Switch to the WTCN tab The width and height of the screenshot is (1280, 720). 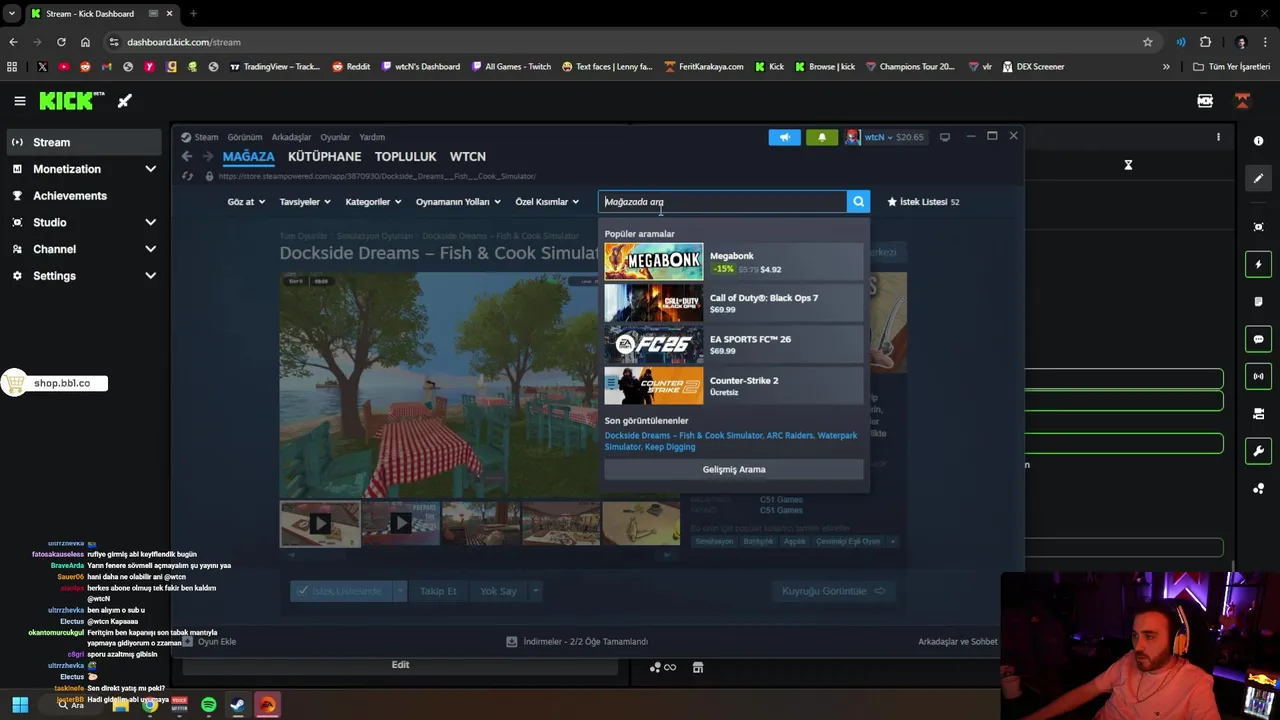pos(468,157)
